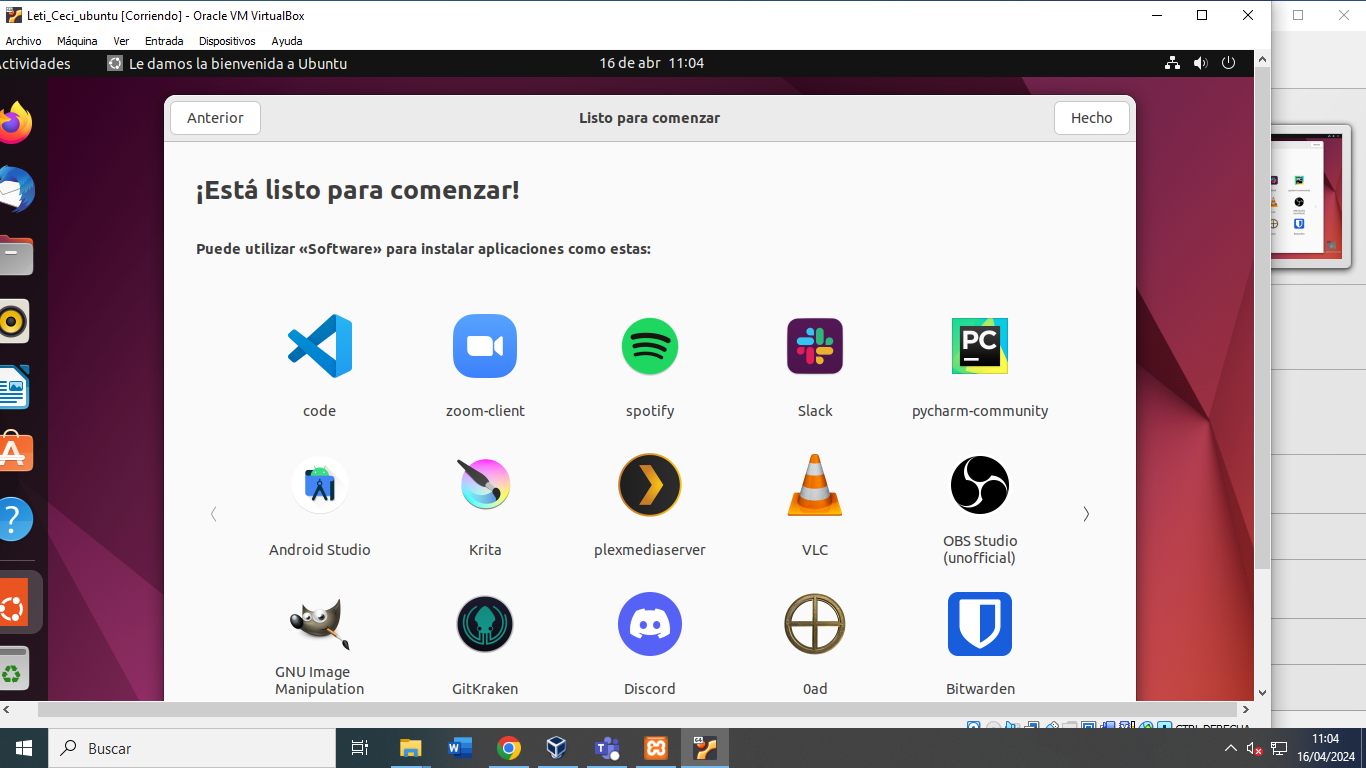
Task: Open the Krita paintbrush icon
Action: [x=485, y=485]
